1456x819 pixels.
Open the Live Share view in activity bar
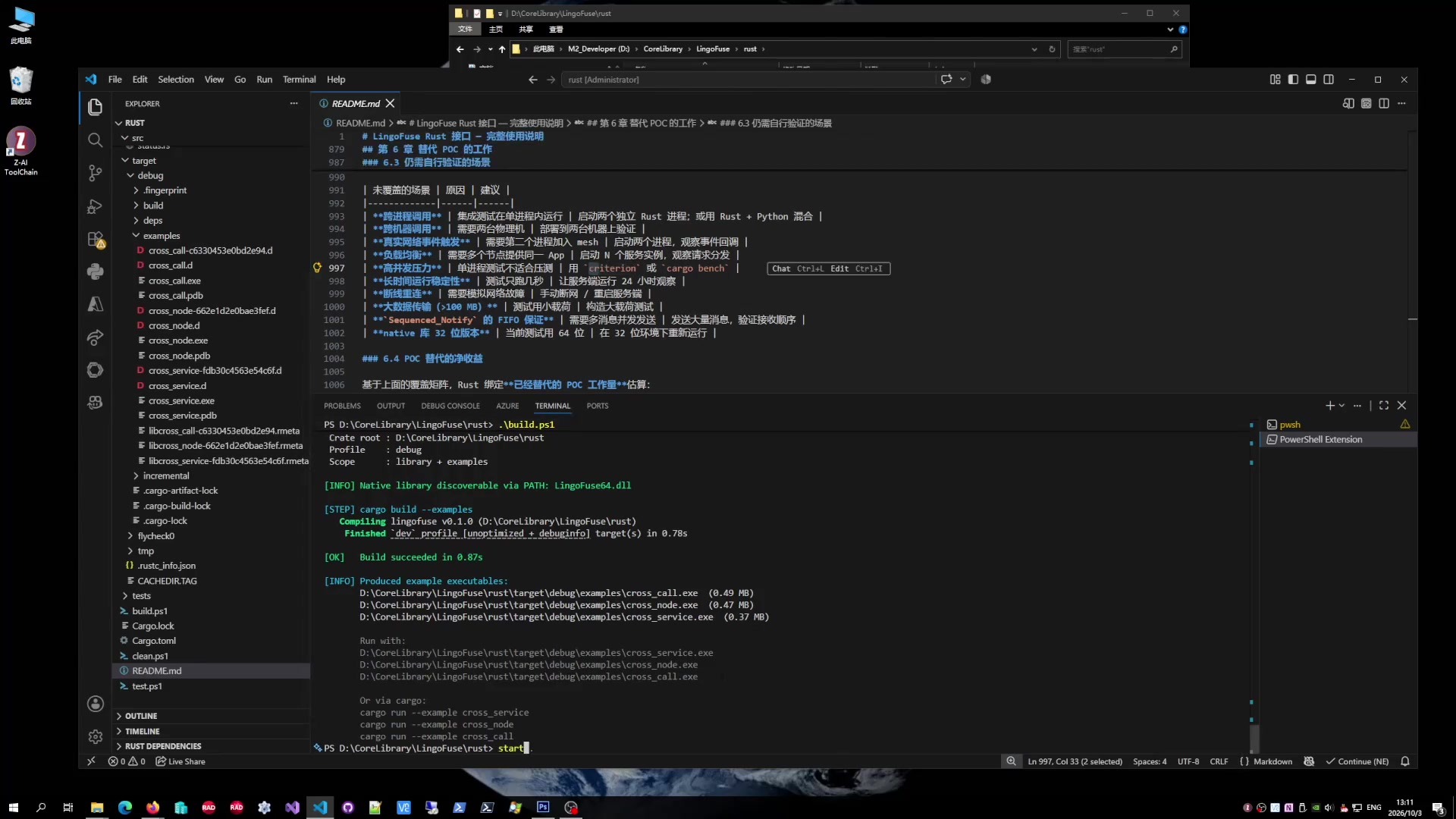[95, 337]
